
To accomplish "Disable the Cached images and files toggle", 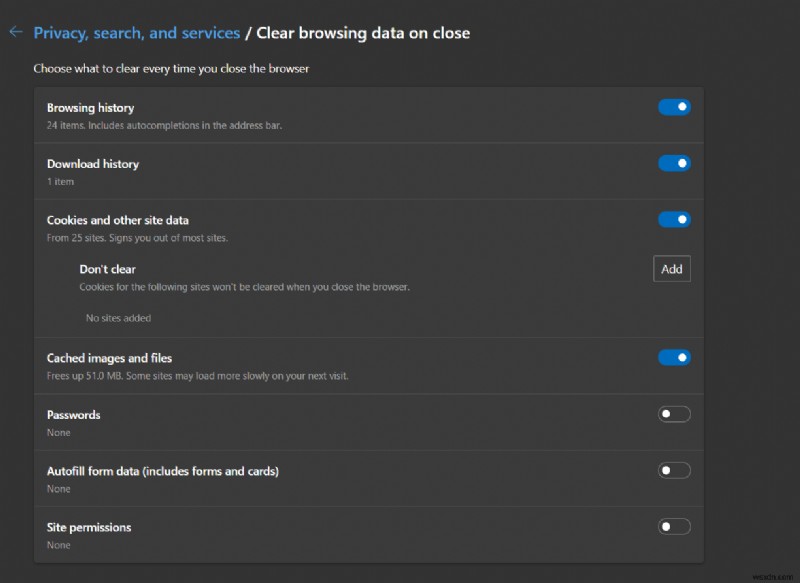I will [x=674, y=357].
